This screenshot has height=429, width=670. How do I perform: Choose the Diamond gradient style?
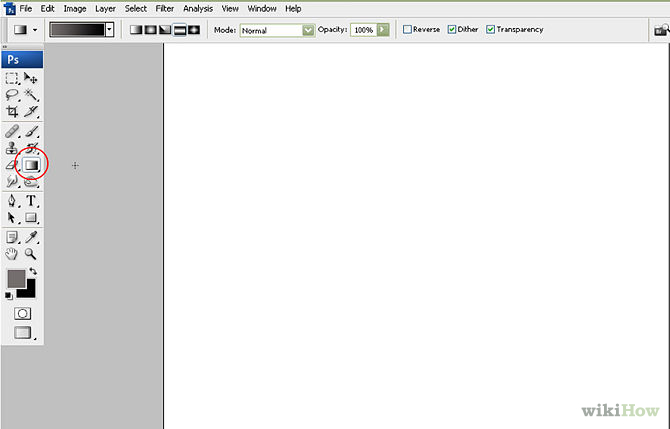[x=194, y=29]
